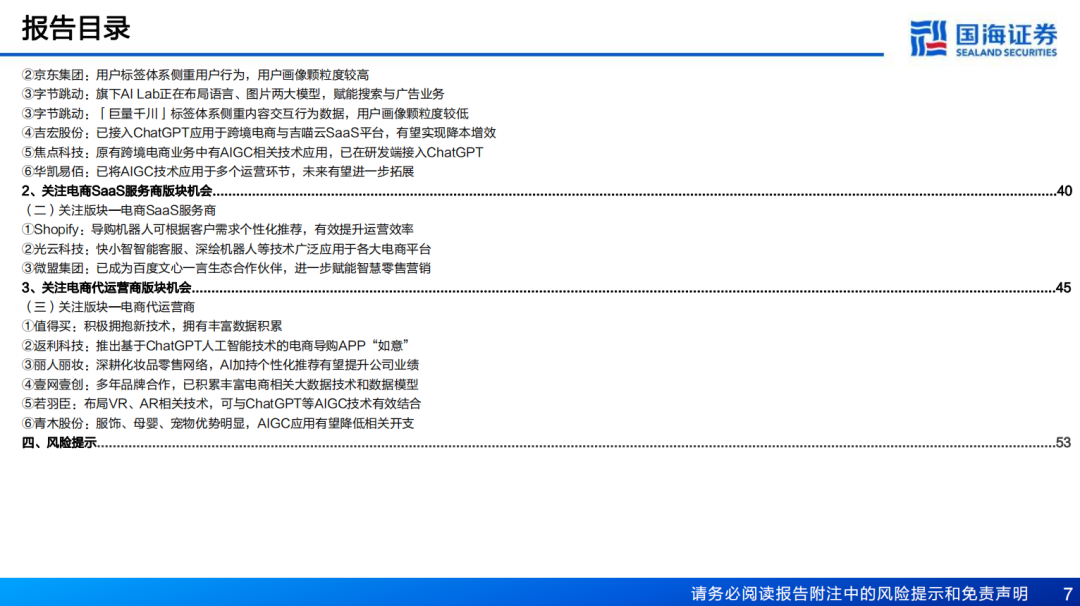Click page number 53
The image size is (1080, 606).
pyautogui.click(x=1063, y=443)
